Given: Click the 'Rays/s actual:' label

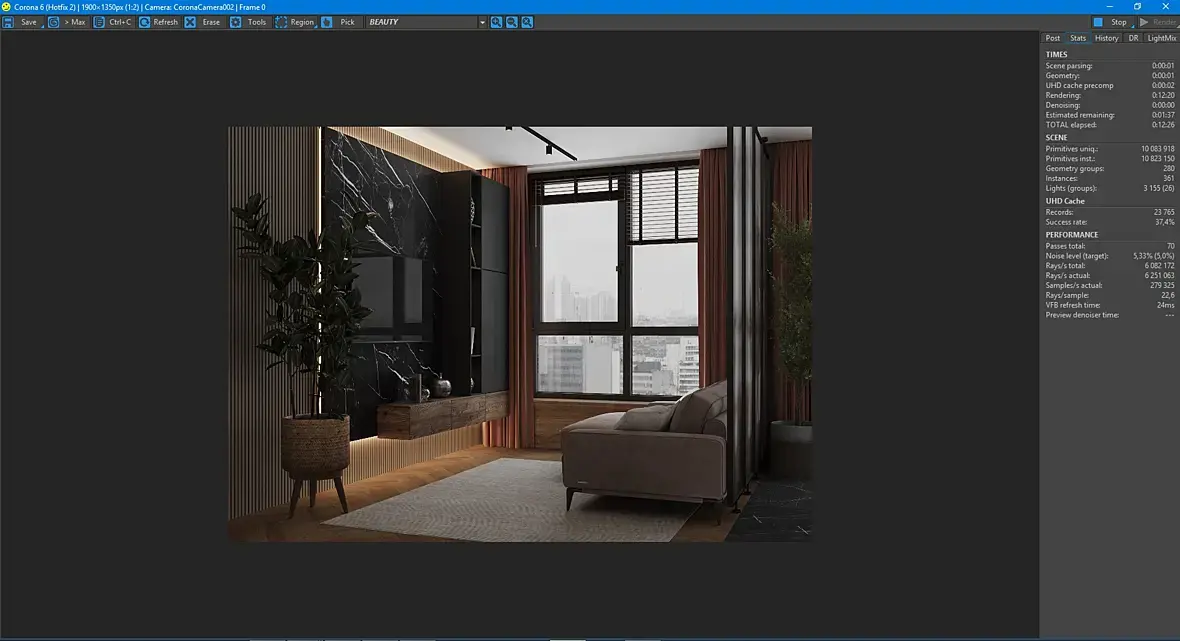Looking at the screenshot, I should coord(1067,275).
